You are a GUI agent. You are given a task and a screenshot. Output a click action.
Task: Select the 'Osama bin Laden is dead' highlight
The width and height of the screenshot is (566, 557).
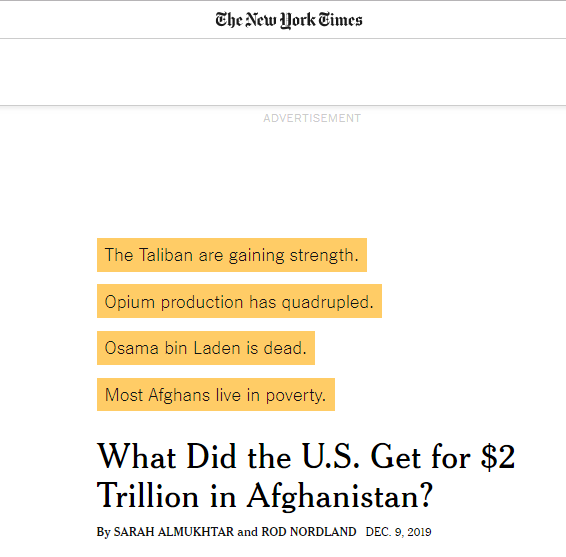pyautogui.click(x=206, y=348)
